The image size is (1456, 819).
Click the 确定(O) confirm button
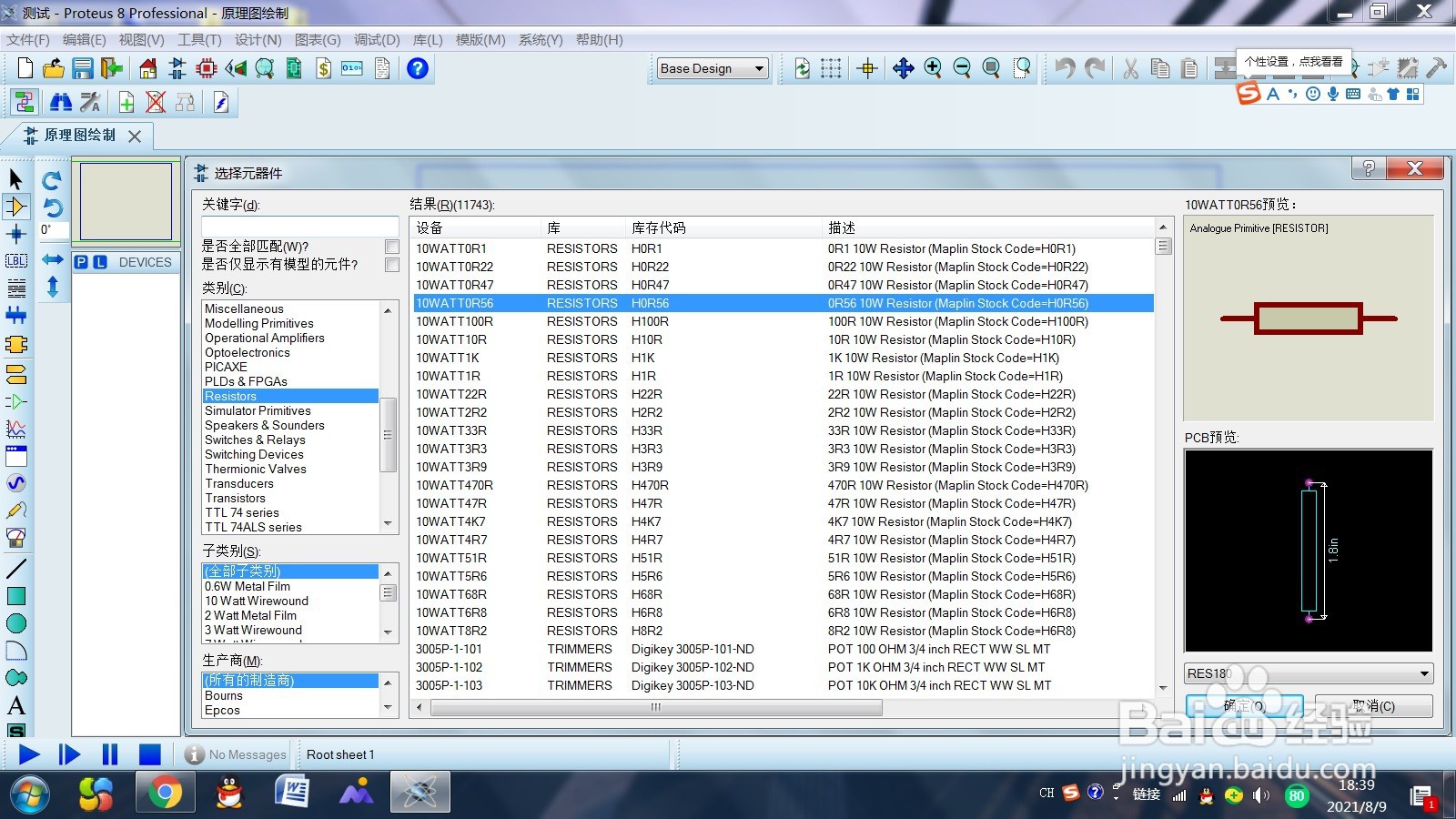1244,706
